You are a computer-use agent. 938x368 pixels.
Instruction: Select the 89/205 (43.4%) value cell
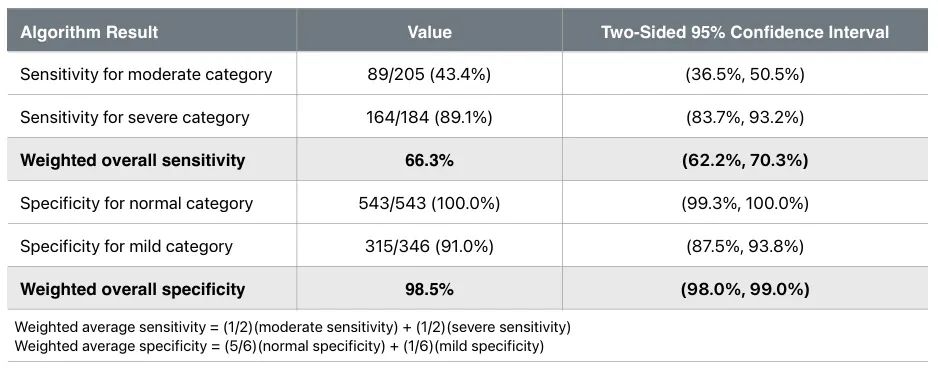tap(429, 74)
